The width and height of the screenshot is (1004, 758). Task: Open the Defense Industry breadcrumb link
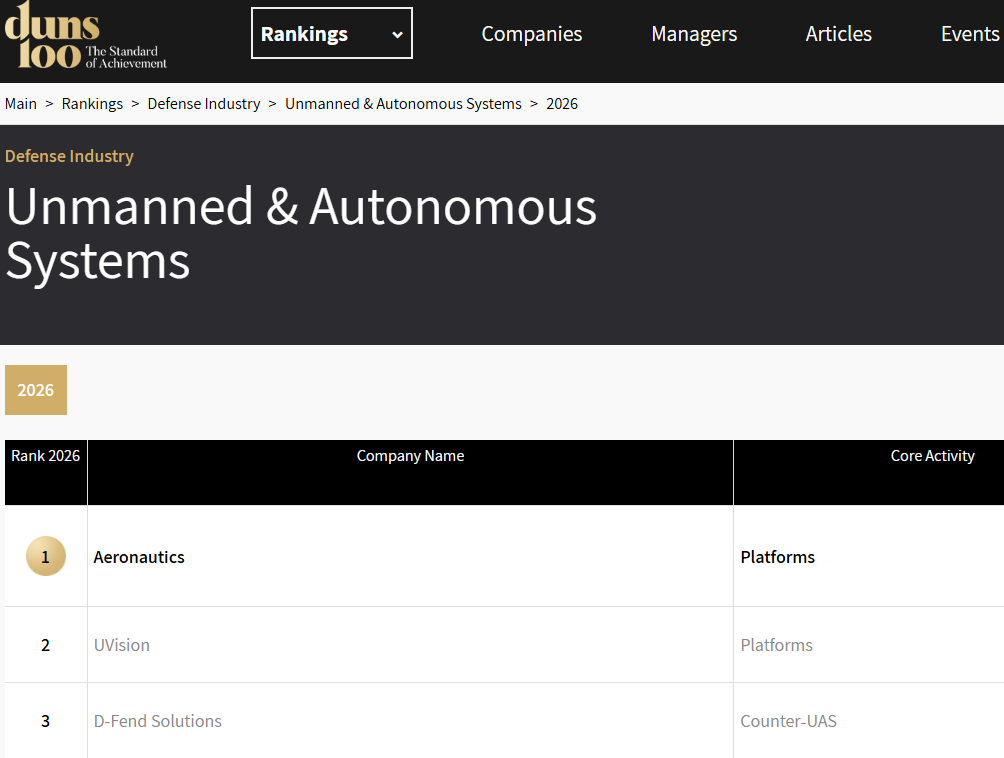(x=204, y=104)
